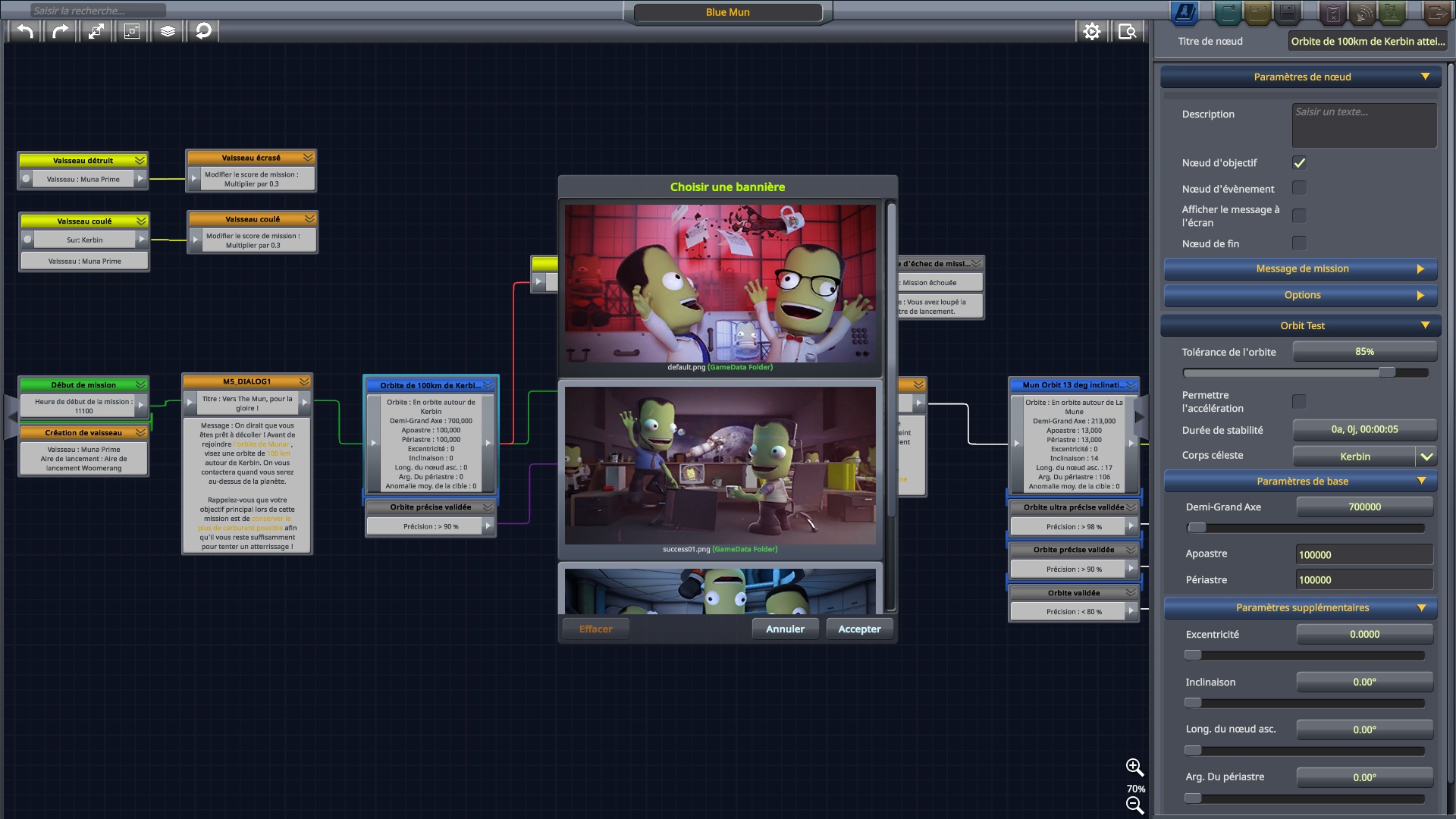Click output arrow of Précision > 98 % row
Screen dimensions: 1456x819
[1131, 526]
